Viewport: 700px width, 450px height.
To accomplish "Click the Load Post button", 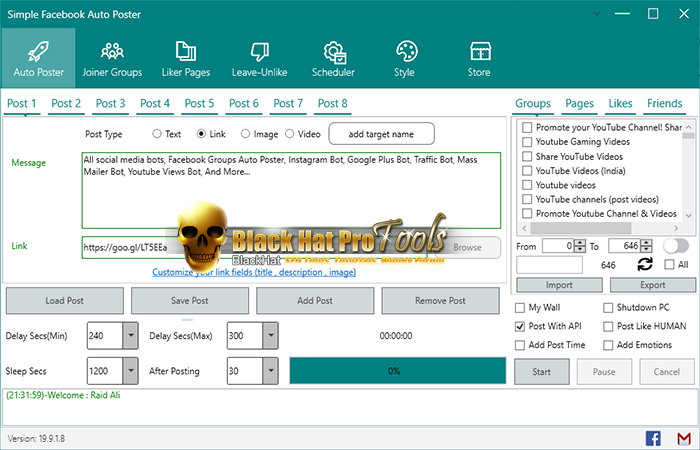I will tap(65, 300).
